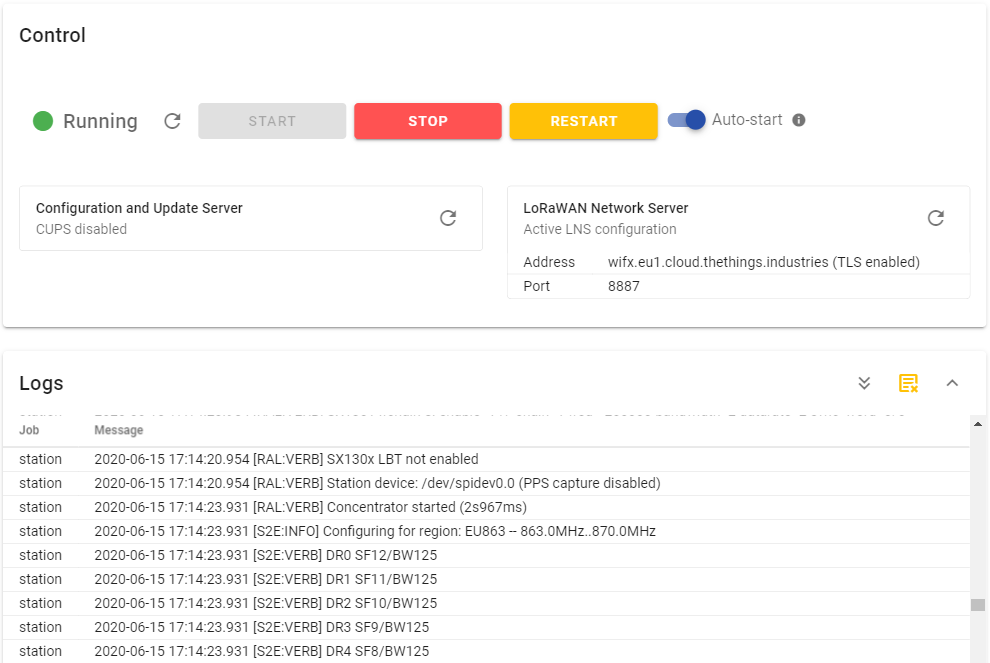Refresh the LoRaWAN Network Server configuration
Viewport: 990px width, 663px height.
coord(935,217)
